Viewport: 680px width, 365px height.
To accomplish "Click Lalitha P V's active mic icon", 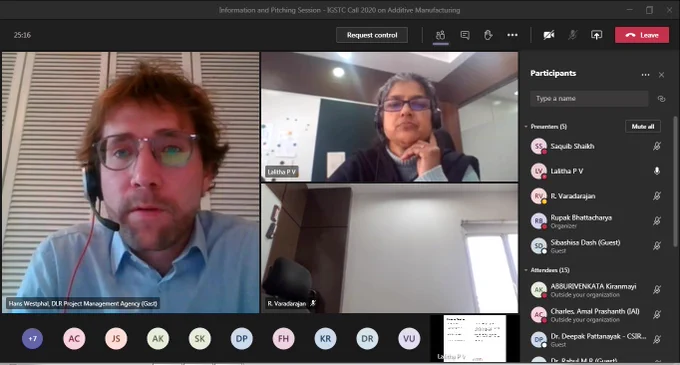I will (657, 171).
